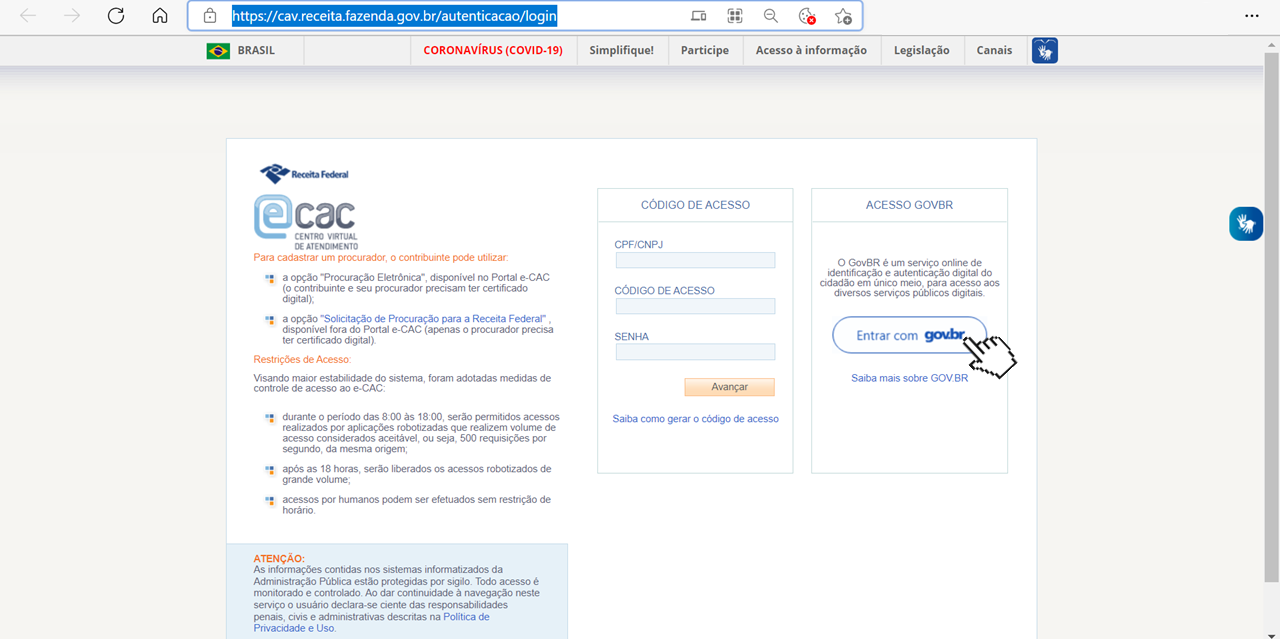
Task: Click the e-CAC Centro Virtual logo
Action: tap(305, 221)
